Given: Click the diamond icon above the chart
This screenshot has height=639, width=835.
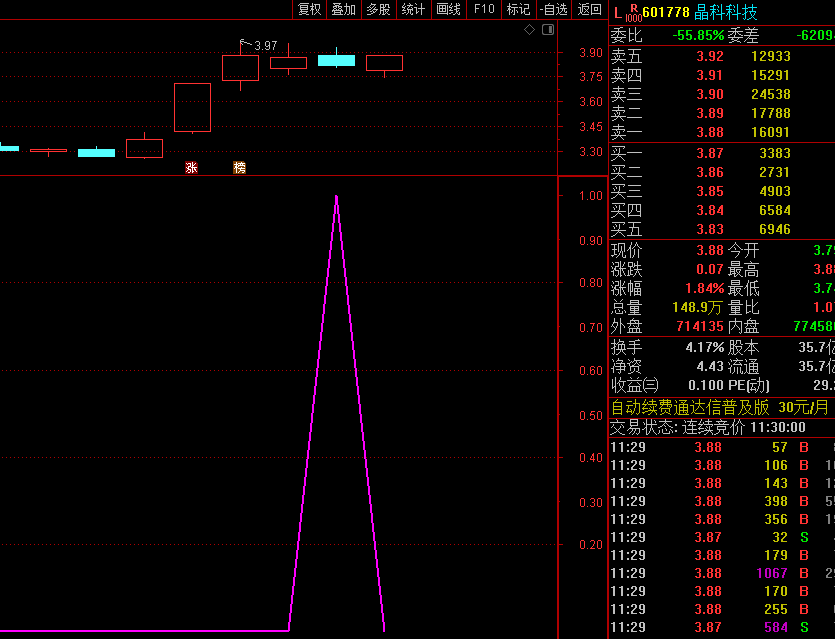Looking at the screenshot, I should 529,30.
